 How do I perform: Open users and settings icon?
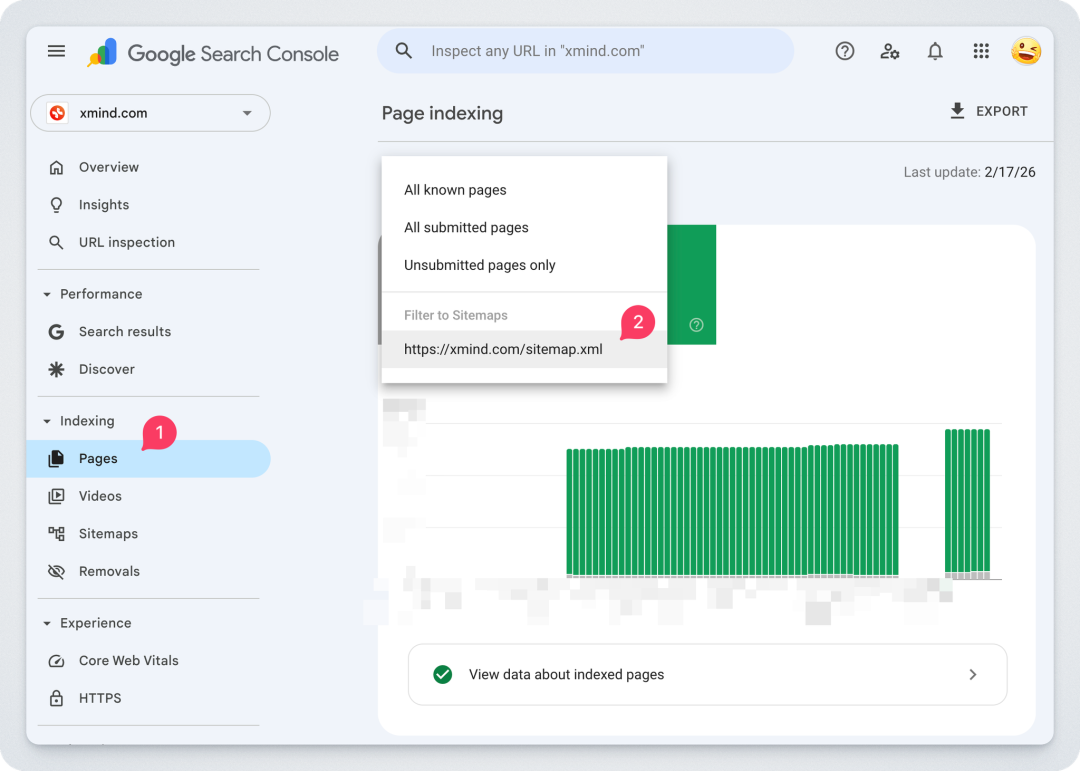[x=889, y=51]
